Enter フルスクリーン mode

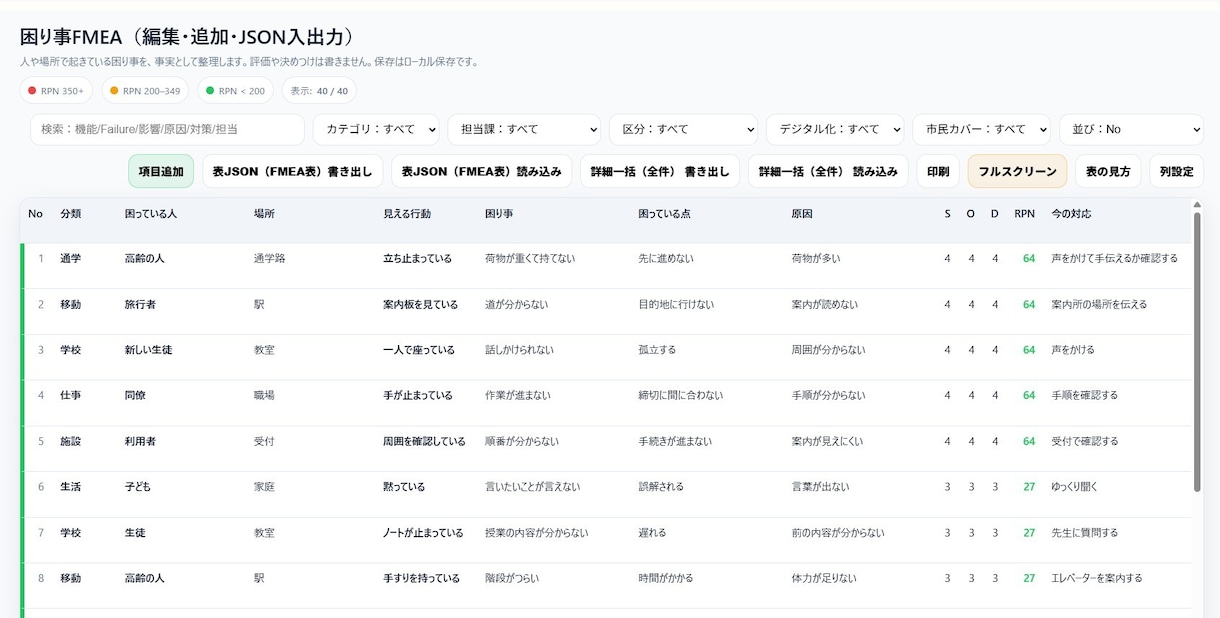(1017, 171)
